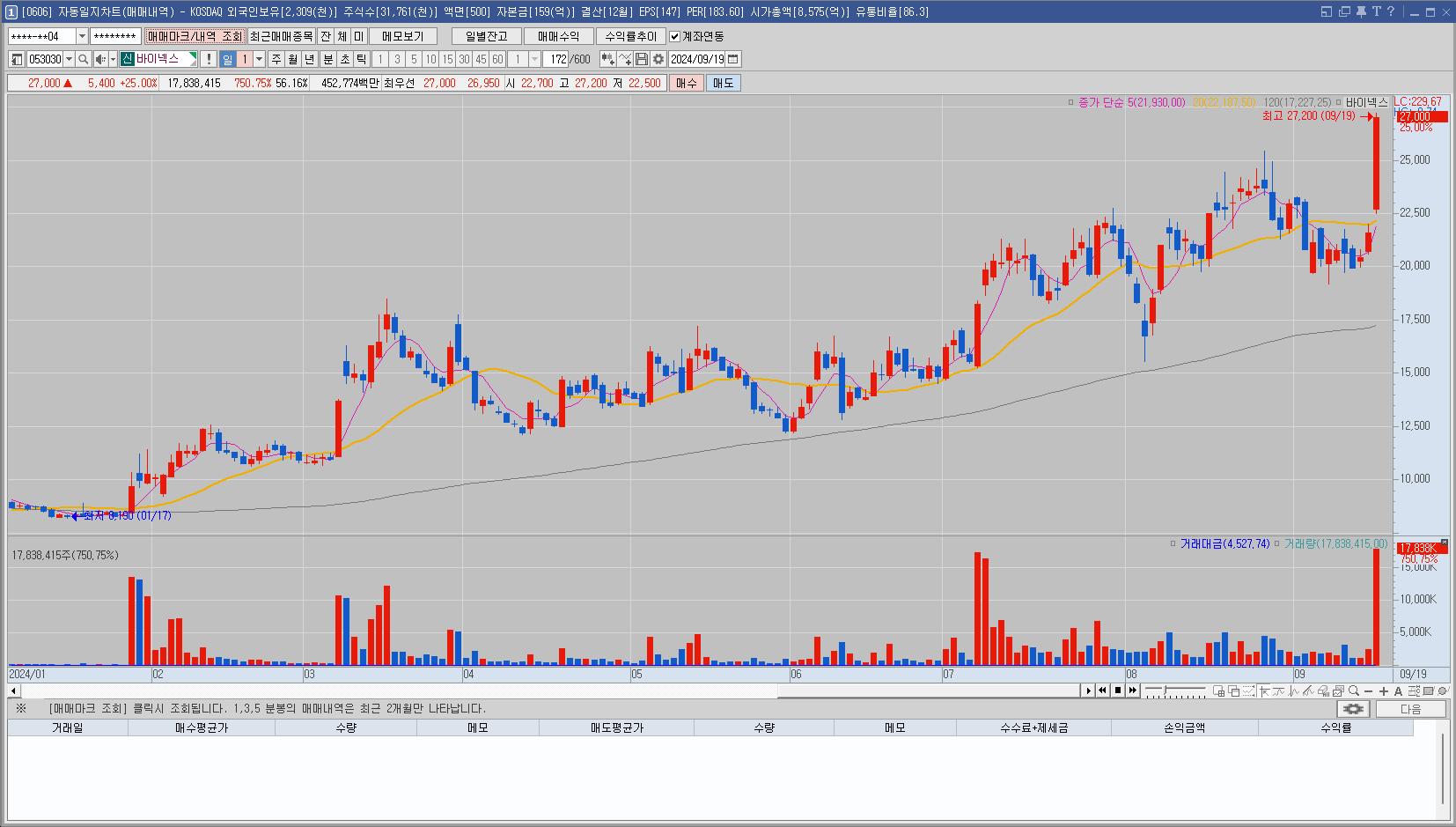This screenshot has height=827, width=1456.
Task: Open the calendar date picker icon
Action: click(733, 59)
